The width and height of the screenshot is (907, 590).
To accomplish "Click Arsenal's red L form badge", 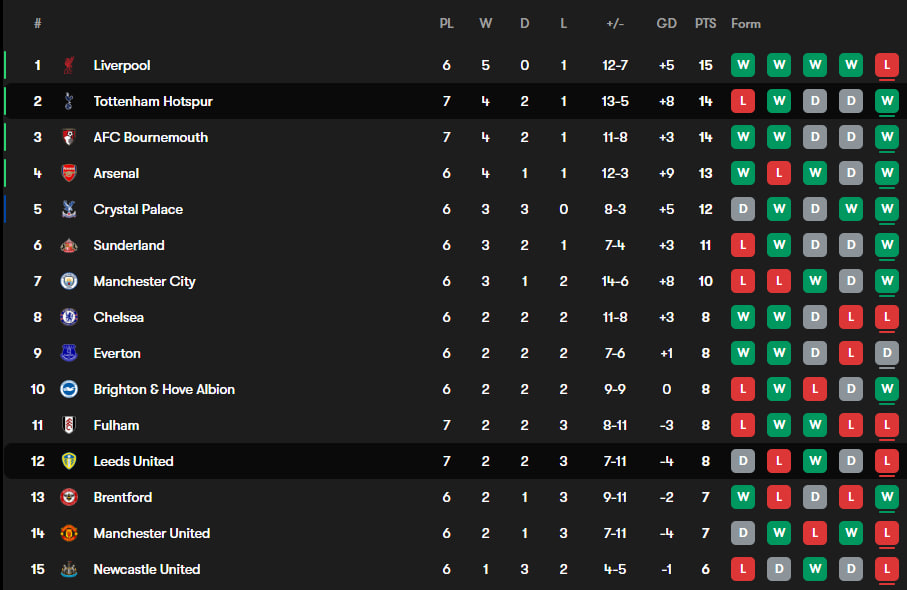I will click(778, 173).
